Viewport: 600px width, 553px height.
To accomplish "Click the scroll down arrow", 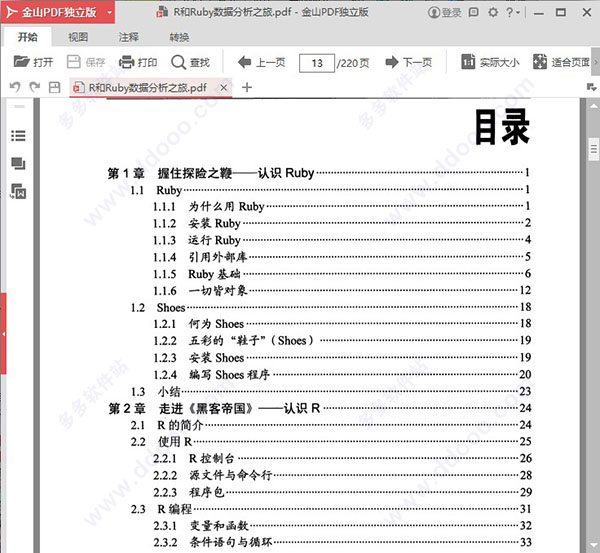I will tap(593, 545).
